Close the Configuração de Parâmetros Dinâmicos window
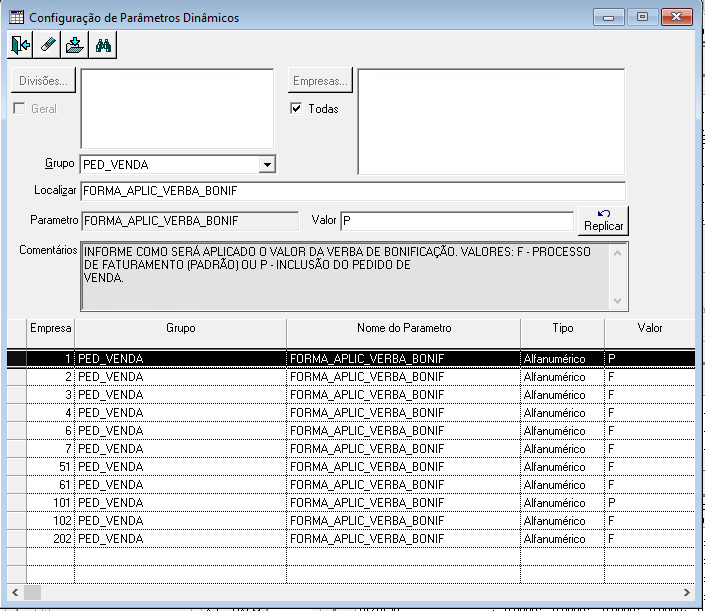The height and width of the screenshot is (611, 705). click(x=677, y=17)
